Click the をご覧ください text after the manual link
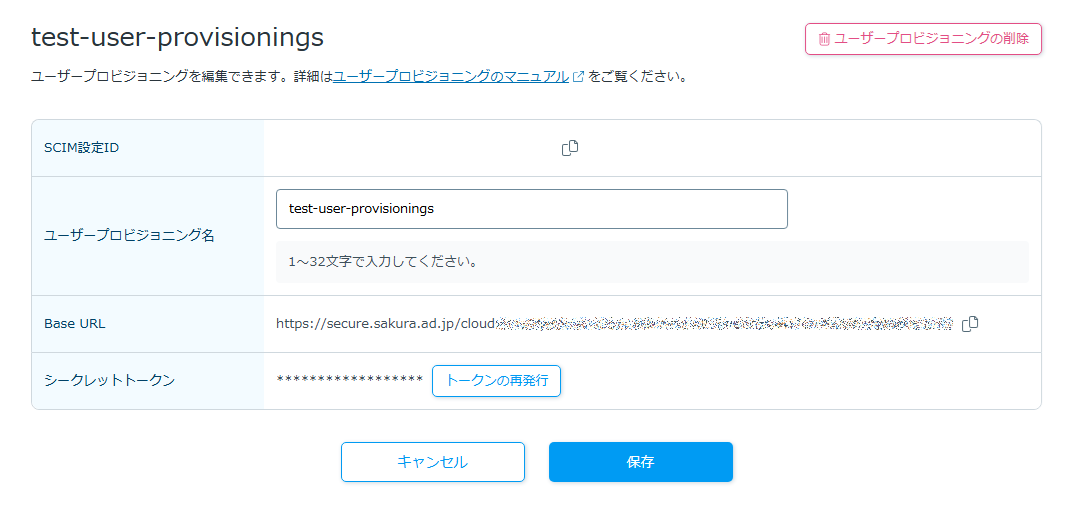The width and height of the screenshot is (1072, 509). tap(638, 76)
